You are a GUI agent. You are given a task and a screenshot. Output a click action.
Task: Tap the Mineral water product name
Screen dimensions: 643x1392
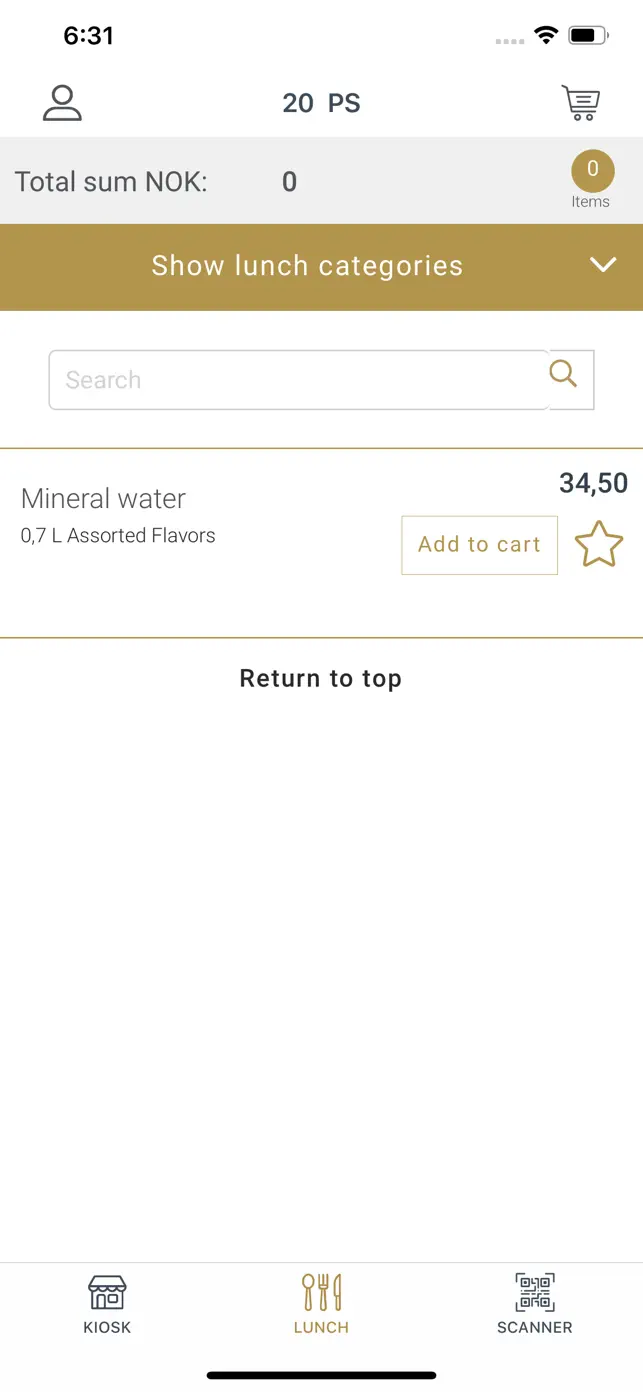click(x=103, y=498)
